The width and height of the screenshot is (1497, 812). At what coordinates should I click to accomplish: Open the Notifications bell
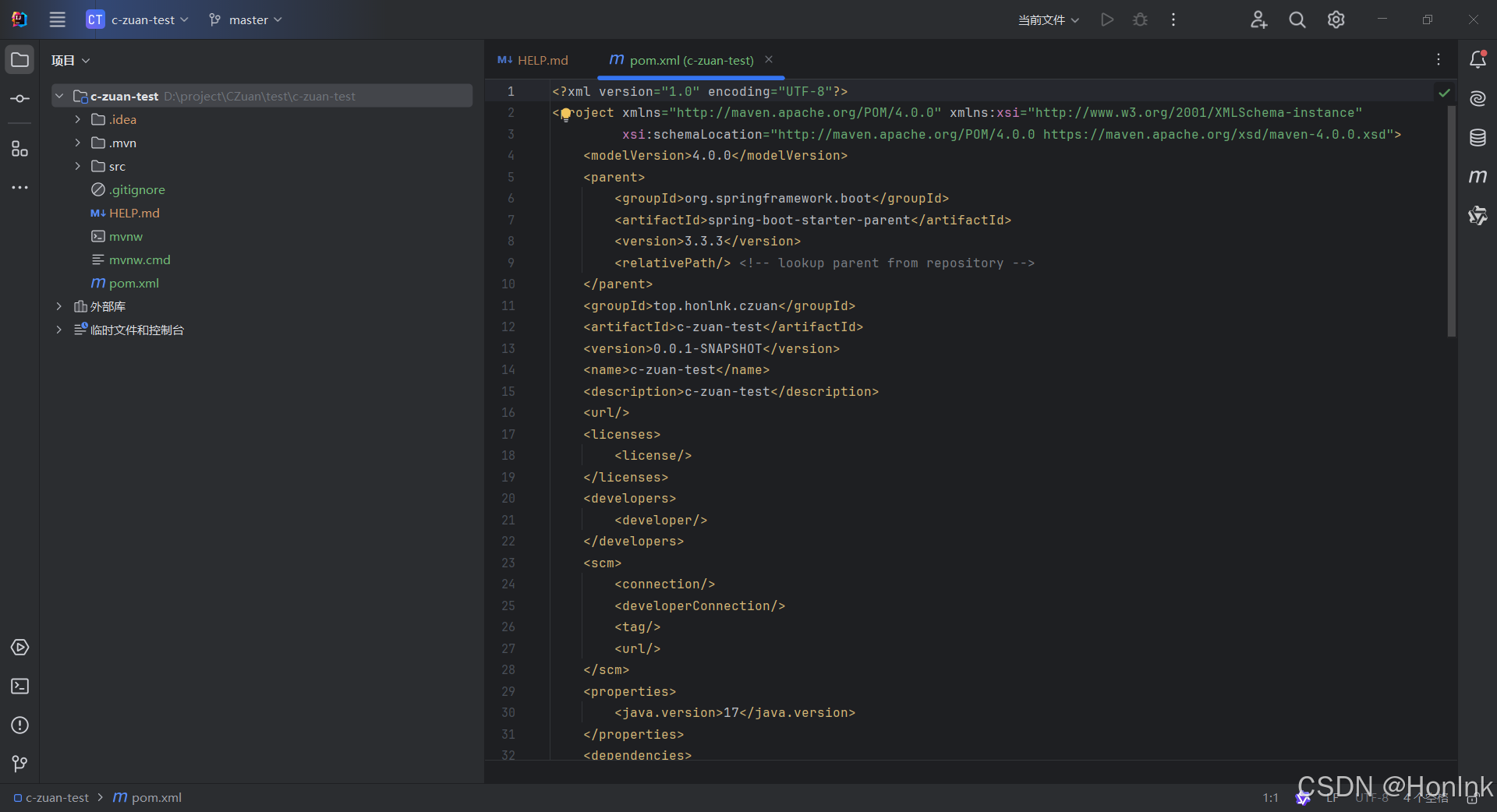point(1478,60)
